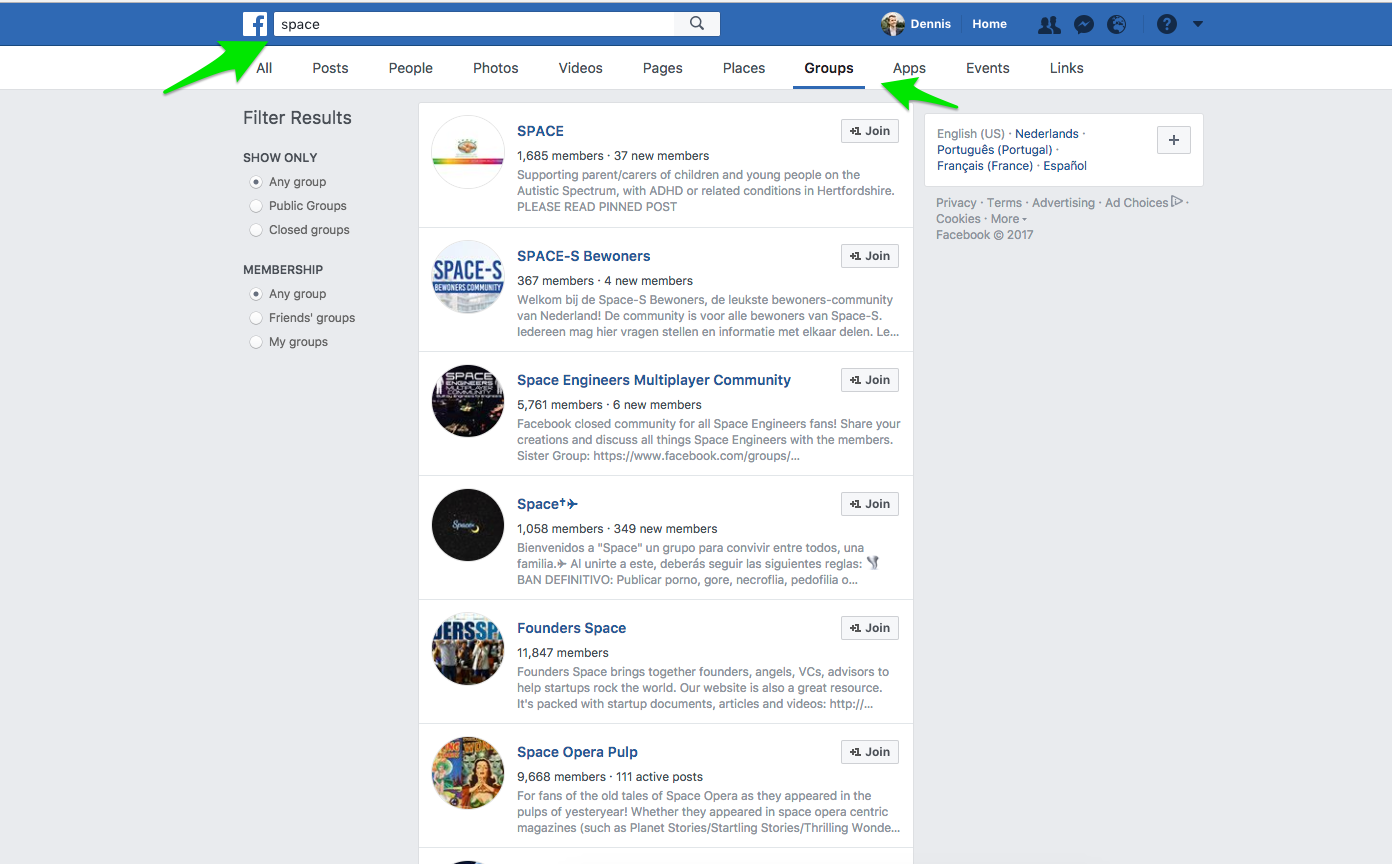
Task: Open the friend requests icon
Action: pos(1049,25)
